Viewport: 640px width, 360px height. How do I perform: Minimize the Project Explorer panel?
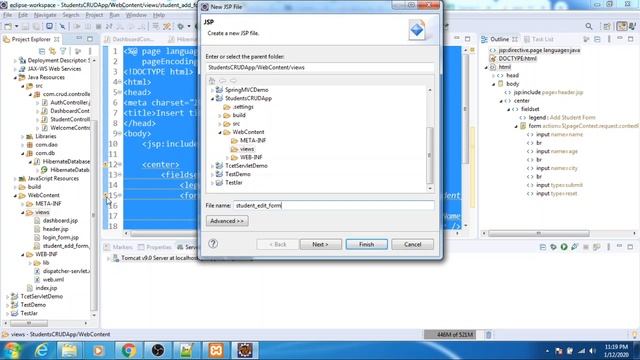(79, 39)
